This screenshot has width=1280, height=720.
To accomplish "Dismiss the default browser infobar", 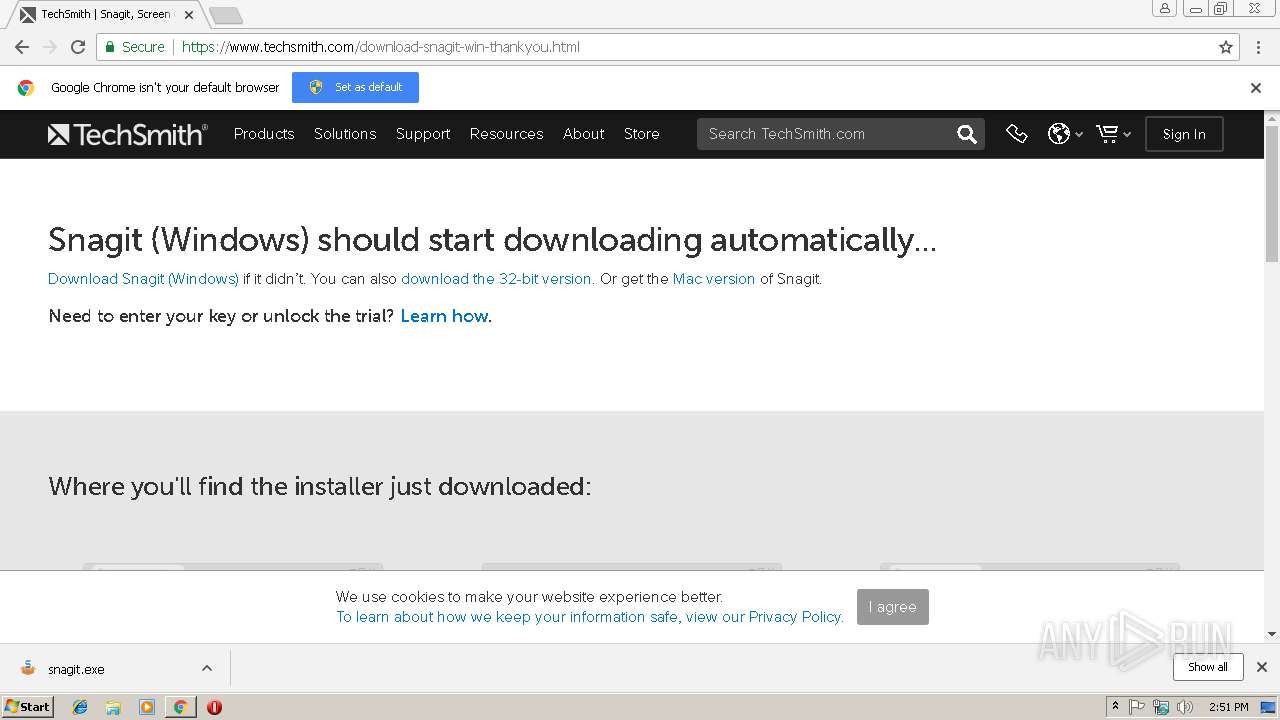I will point(1256,88).
